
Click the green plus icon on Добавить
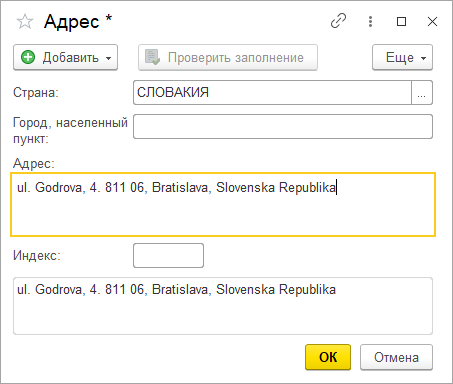(x=28, y=57)
